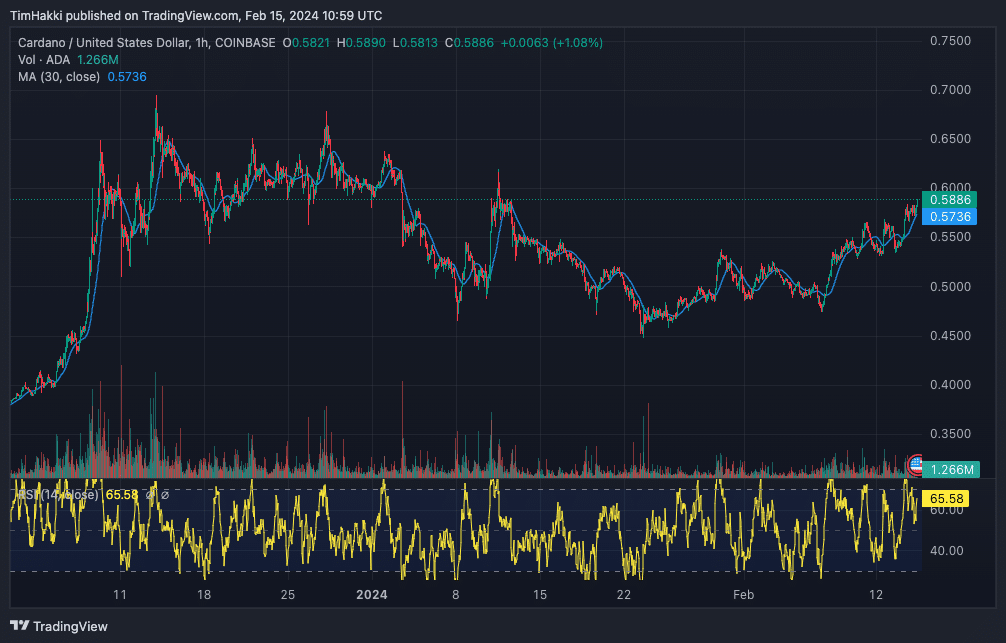
Task: Click the 60.00 level on RSI scale
Action: (946, 510)
